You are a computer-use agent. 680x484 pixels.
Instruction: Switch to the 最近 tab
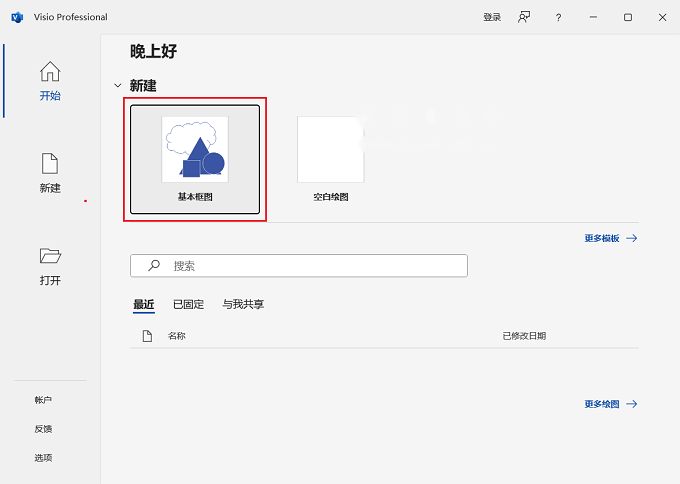pyautogui.click(x=144, y=304)
